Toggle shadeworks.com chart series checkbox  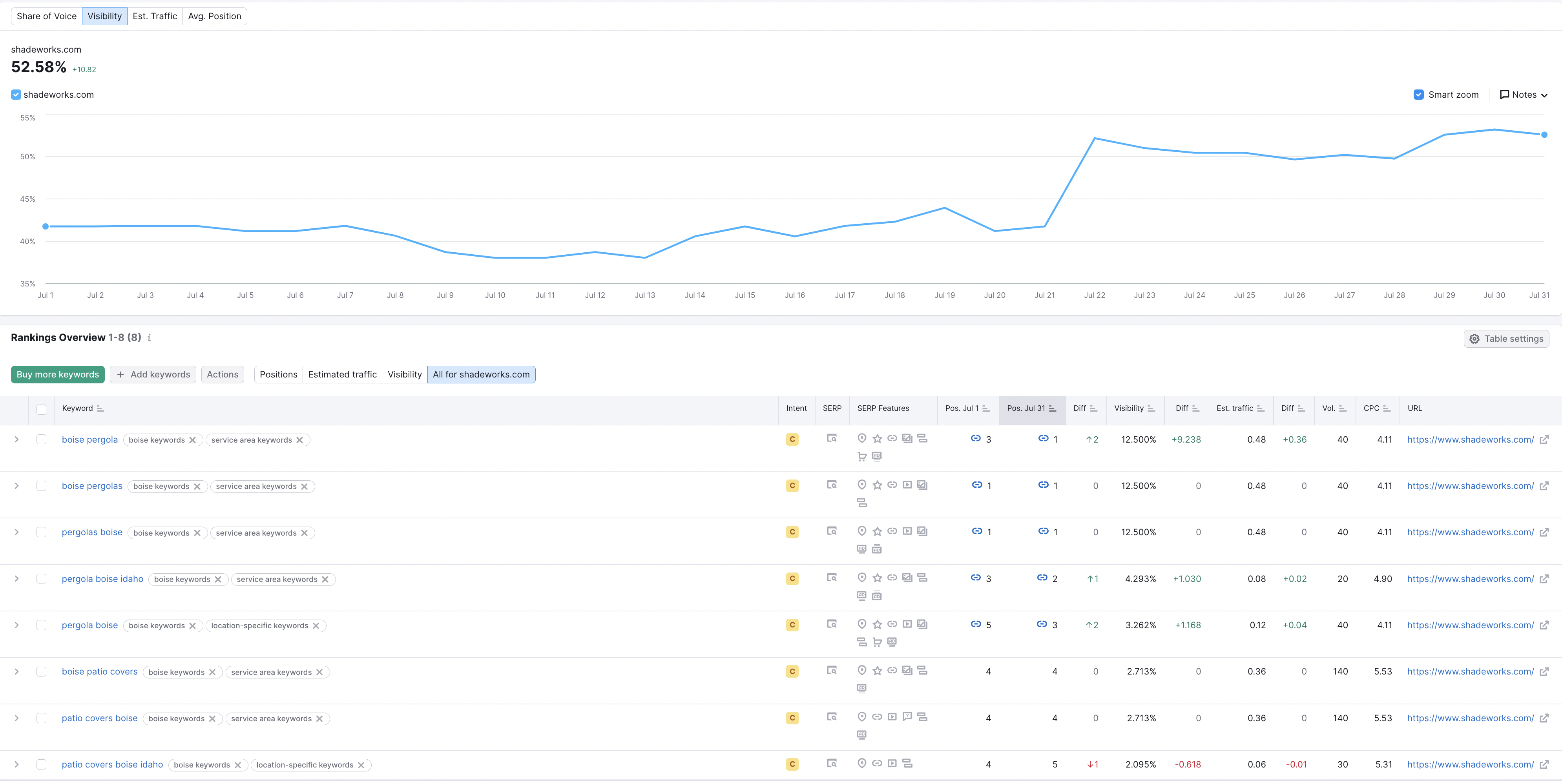pyautogui.click(x=16, y=95)
